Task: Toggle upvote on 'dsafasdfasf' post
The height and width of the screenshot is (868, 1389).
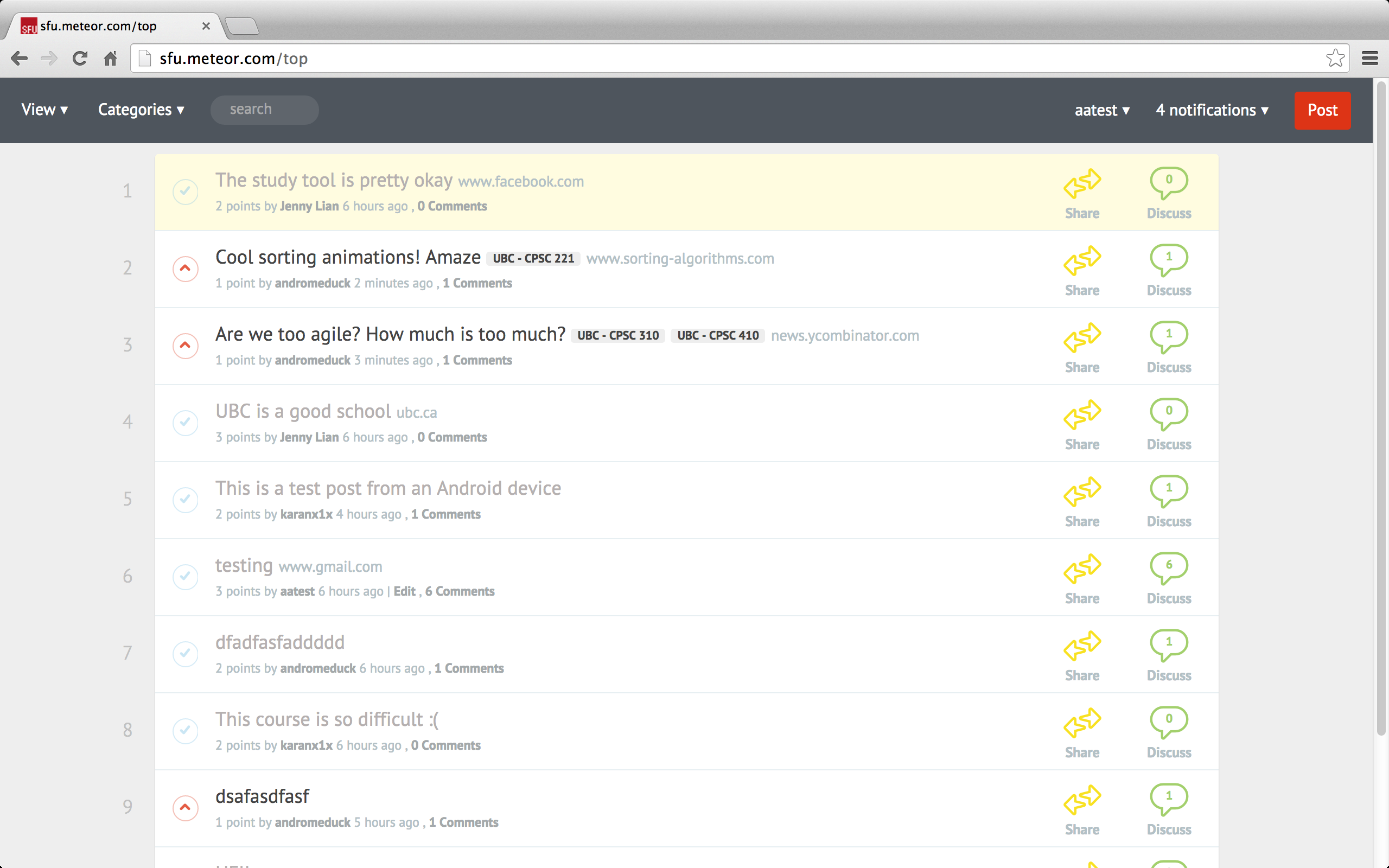Action: pyautogui.click(x=186, y=808)
